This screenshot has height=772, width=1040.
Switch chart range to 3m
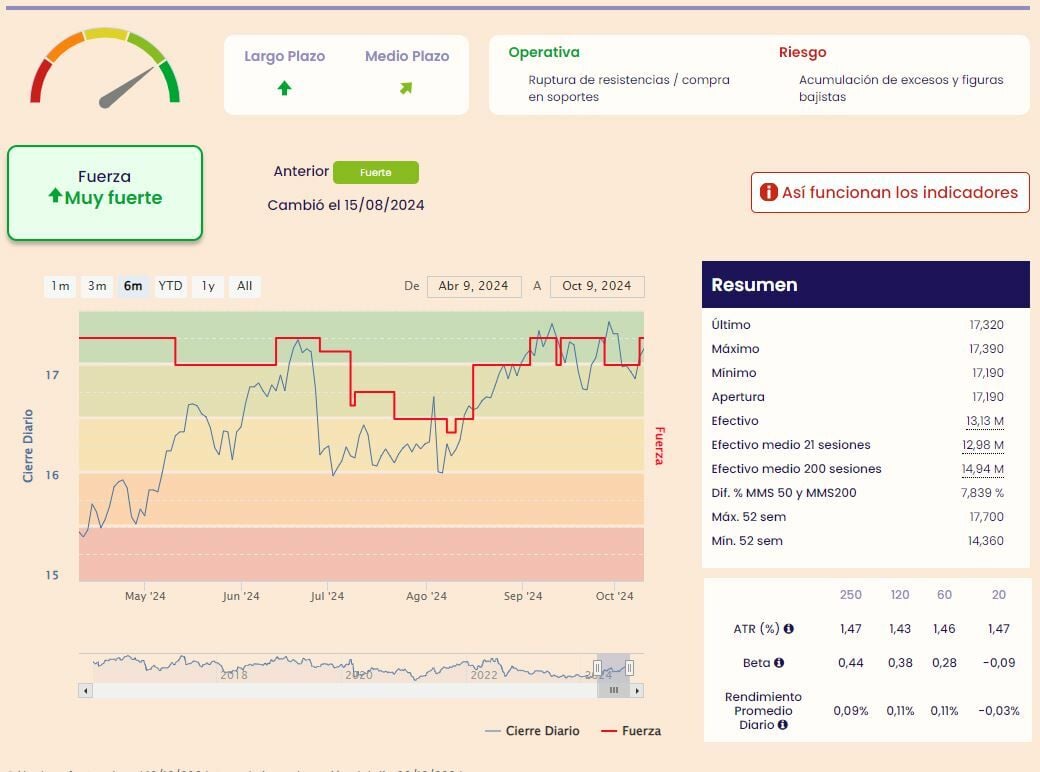[97, 287]
